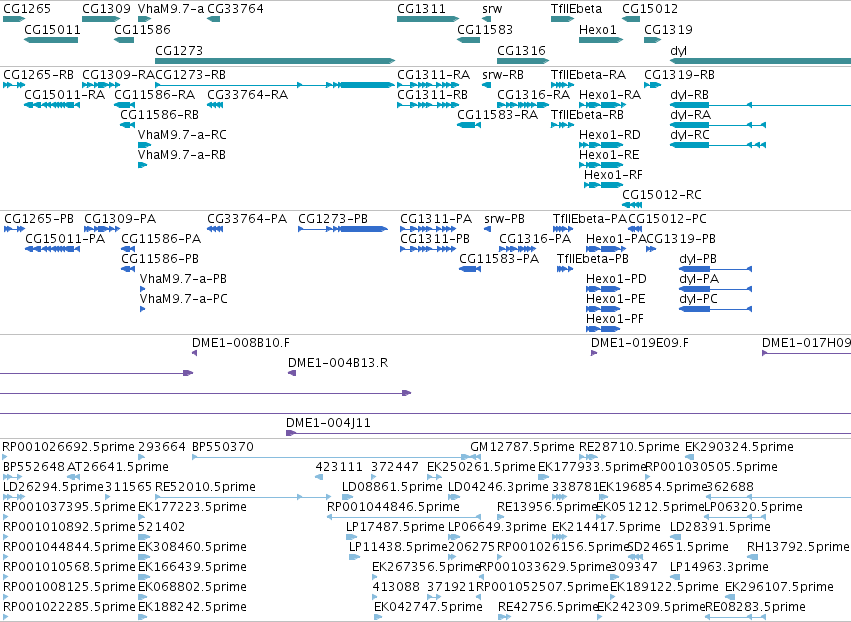Select transcript CG11586-RB
Viewport: 851px width, 622px height.
pos(160,115)
